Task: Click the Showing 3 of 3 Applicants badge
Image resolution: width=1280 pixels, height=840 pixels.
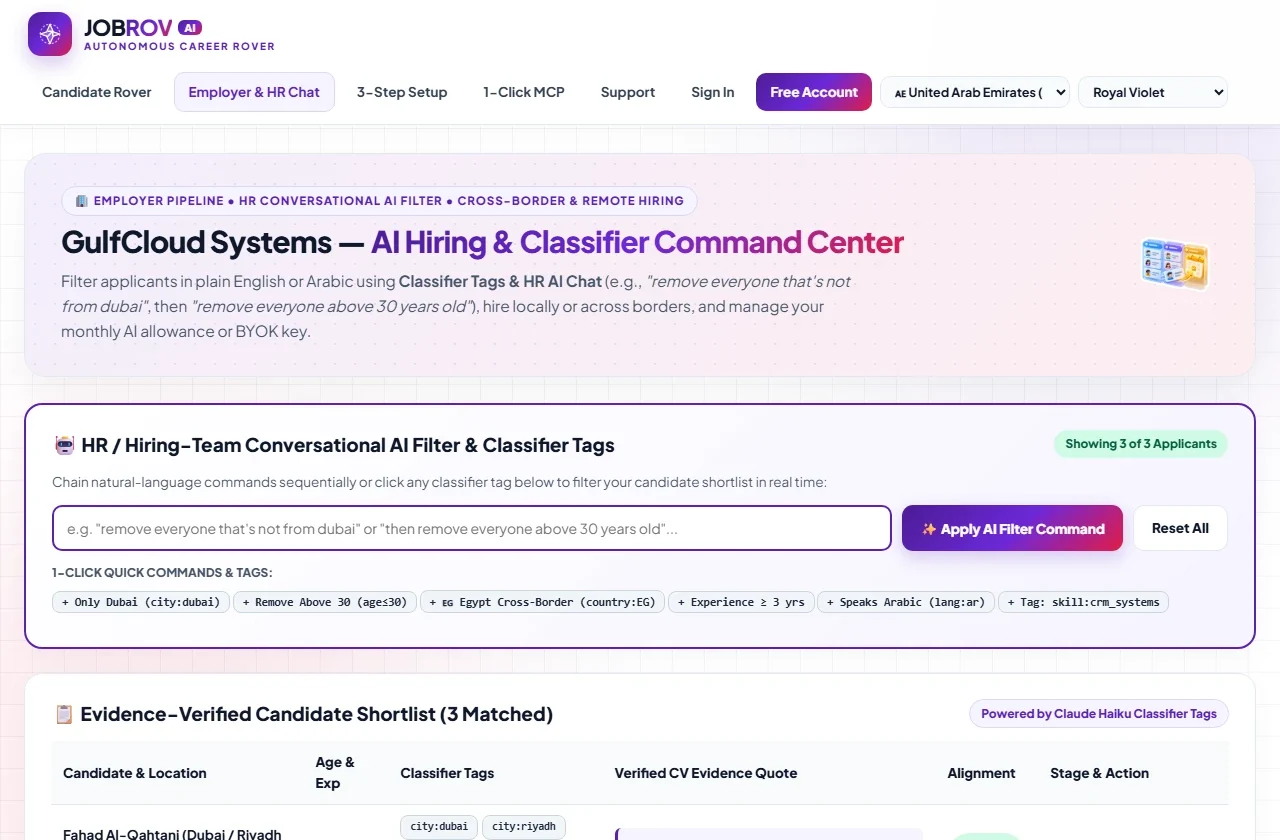Action: (x=1141, y=444)
